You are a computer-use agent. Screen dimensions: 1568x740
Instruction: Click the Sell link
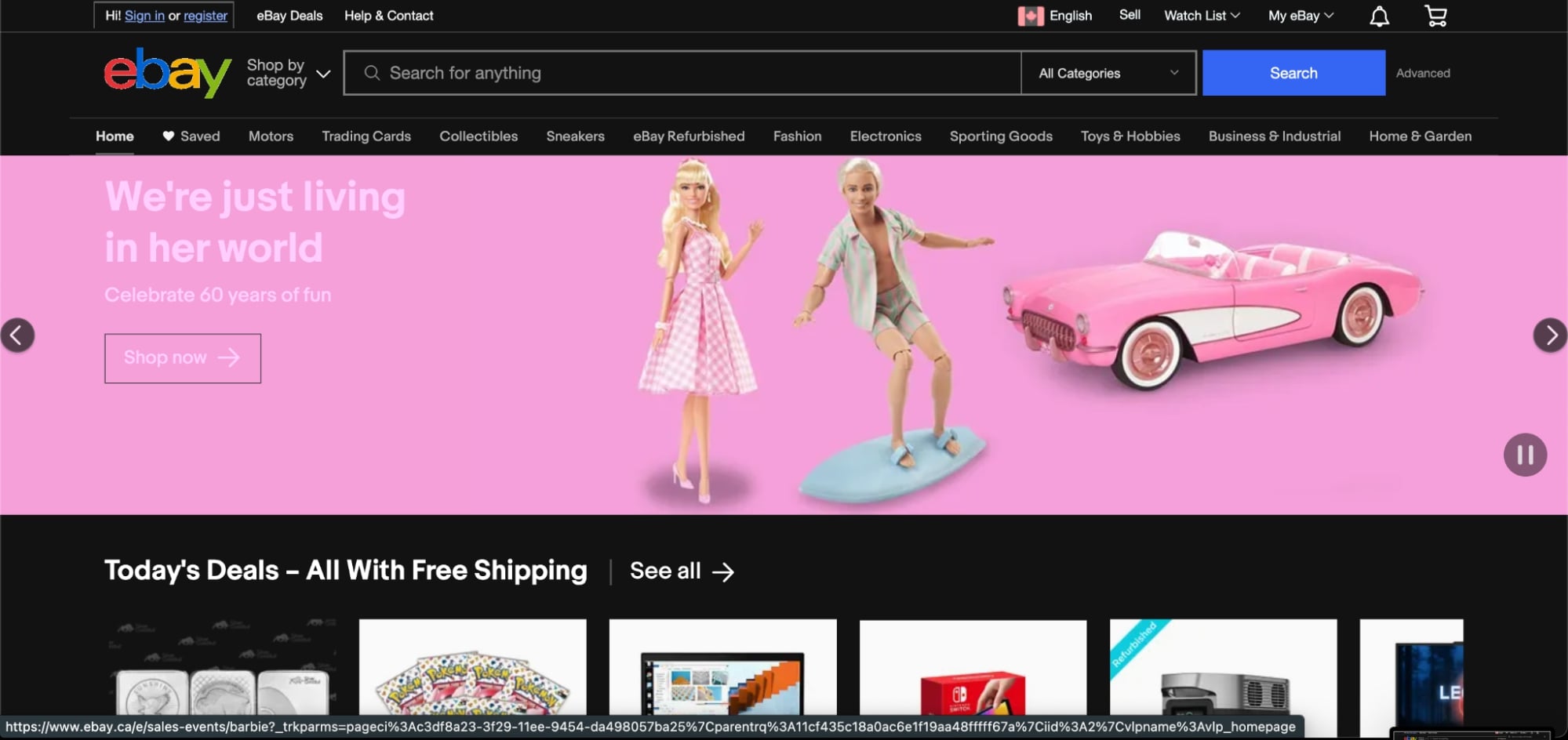[x=1130, y=15]
